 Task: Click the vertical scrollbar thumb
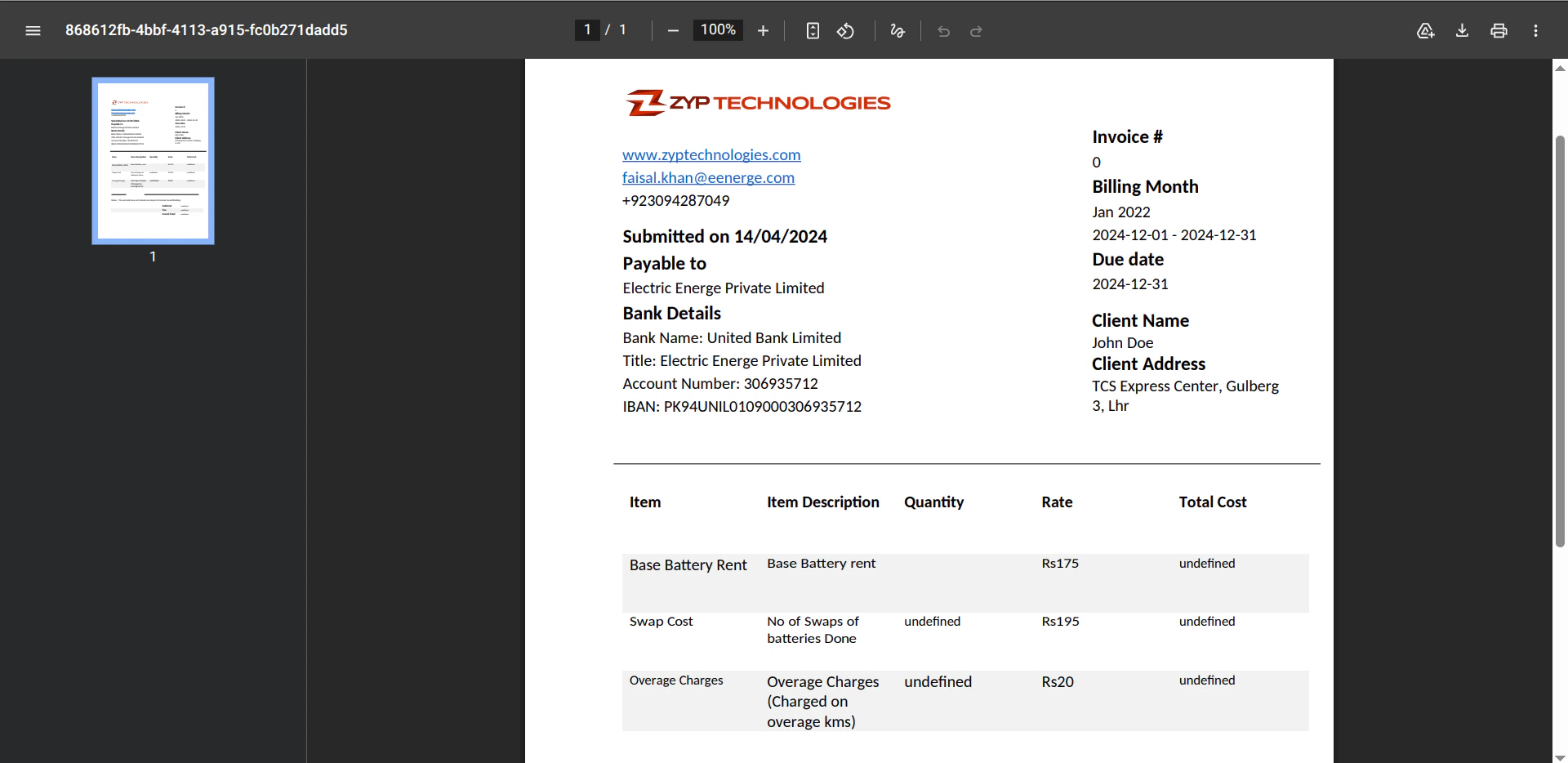click(1560, 341)
